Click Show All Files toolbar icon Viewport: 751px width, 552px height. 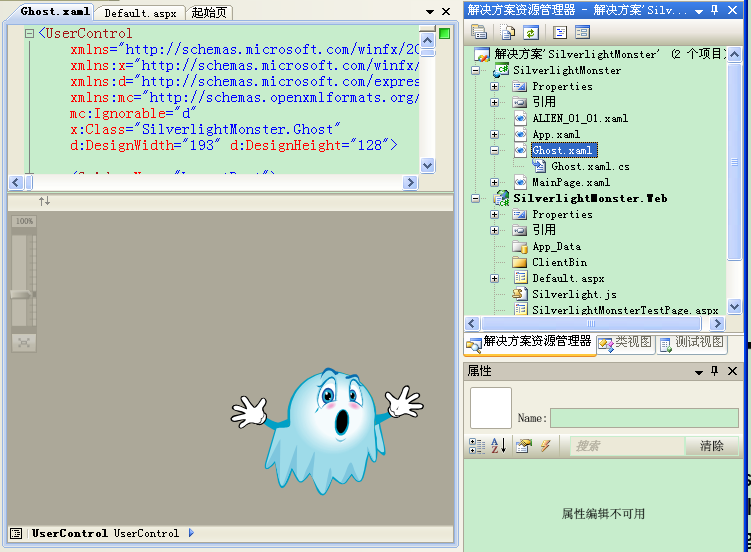tap(508, 32)
